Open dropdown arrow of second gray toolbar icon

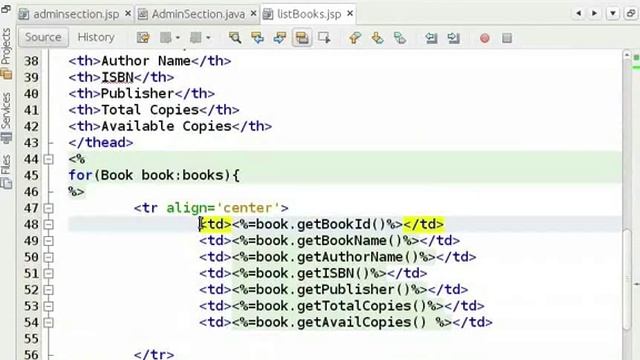point(208,38)
